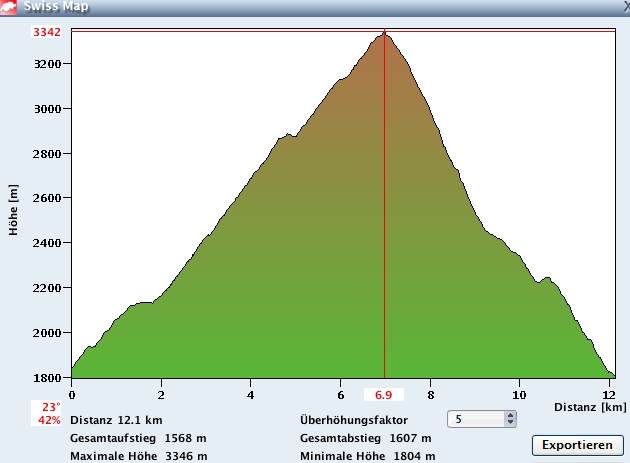The width and height of the screenshot is (630, 463).
Task: Click the Swiss Map app icon in title bar
Action: (x=10, y=7)
